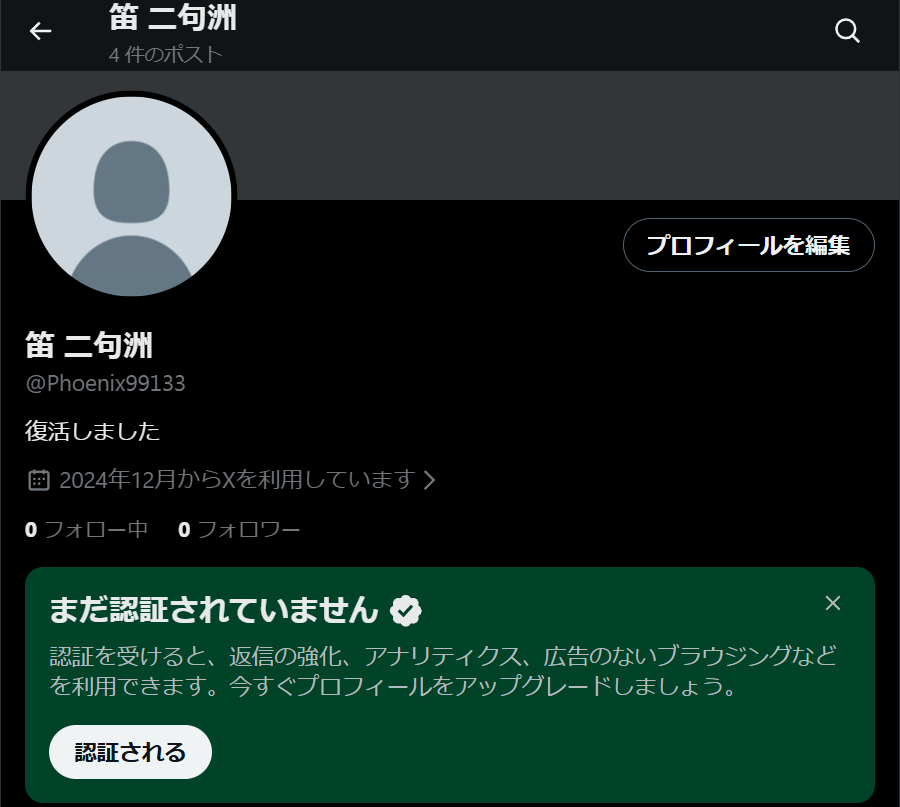Dismiss the まだ認証されていません banner

833,603
